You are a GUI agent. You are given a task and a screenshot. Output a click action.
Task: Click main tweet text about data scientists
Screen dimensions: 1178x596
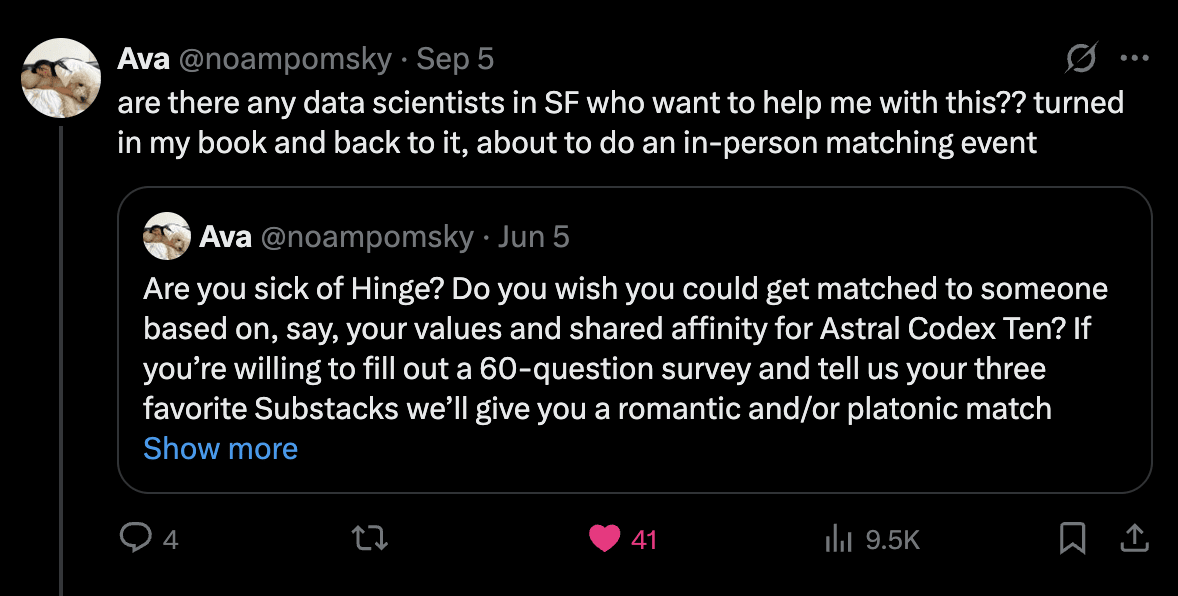point(621,122)
